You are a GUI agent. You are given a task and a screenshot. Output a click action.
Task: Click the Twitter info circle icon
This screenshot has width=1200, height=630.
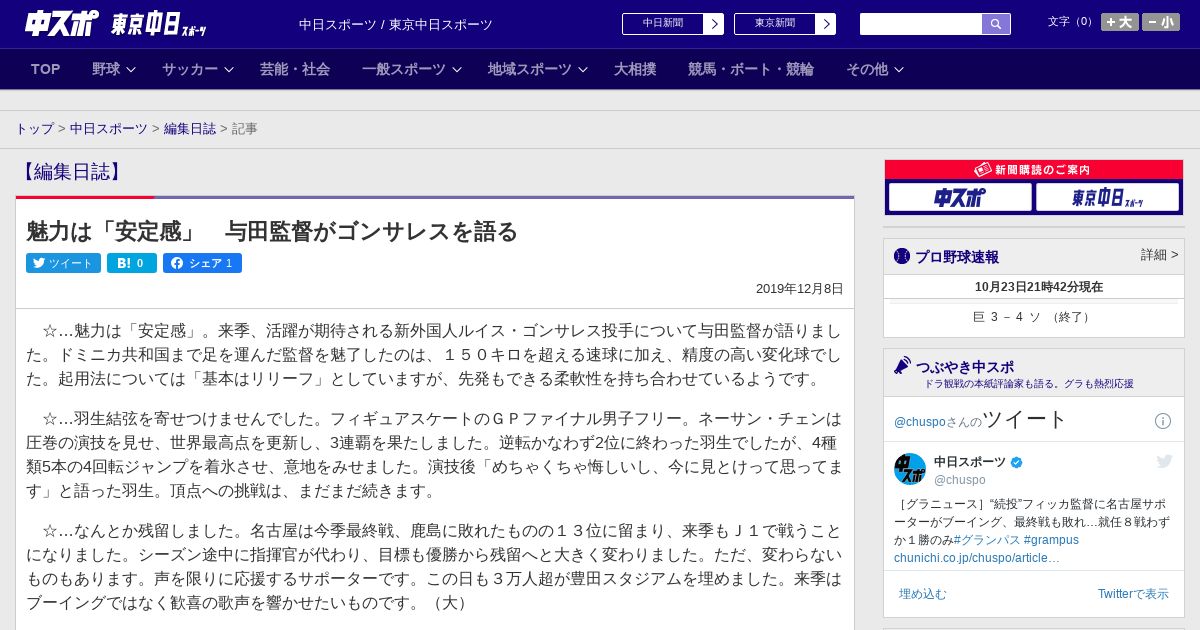(1163, 421)
